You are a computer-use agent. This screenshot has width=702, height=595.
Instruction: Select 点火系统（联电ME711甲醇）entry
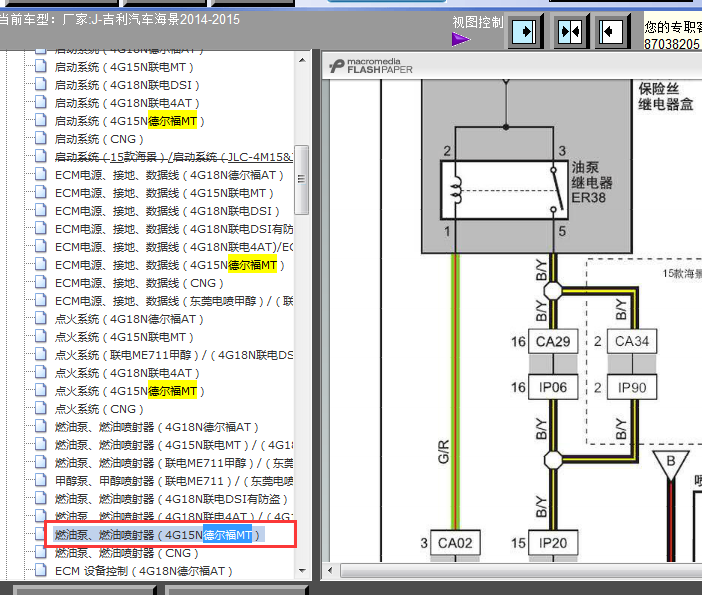tap(173, 355)
